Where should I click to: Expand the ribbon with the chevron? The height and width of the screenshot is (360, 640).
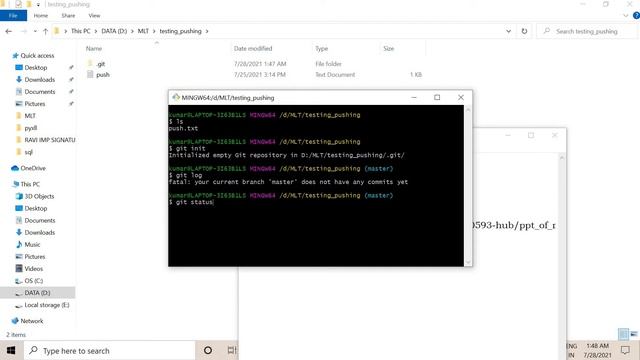point(626,16)
